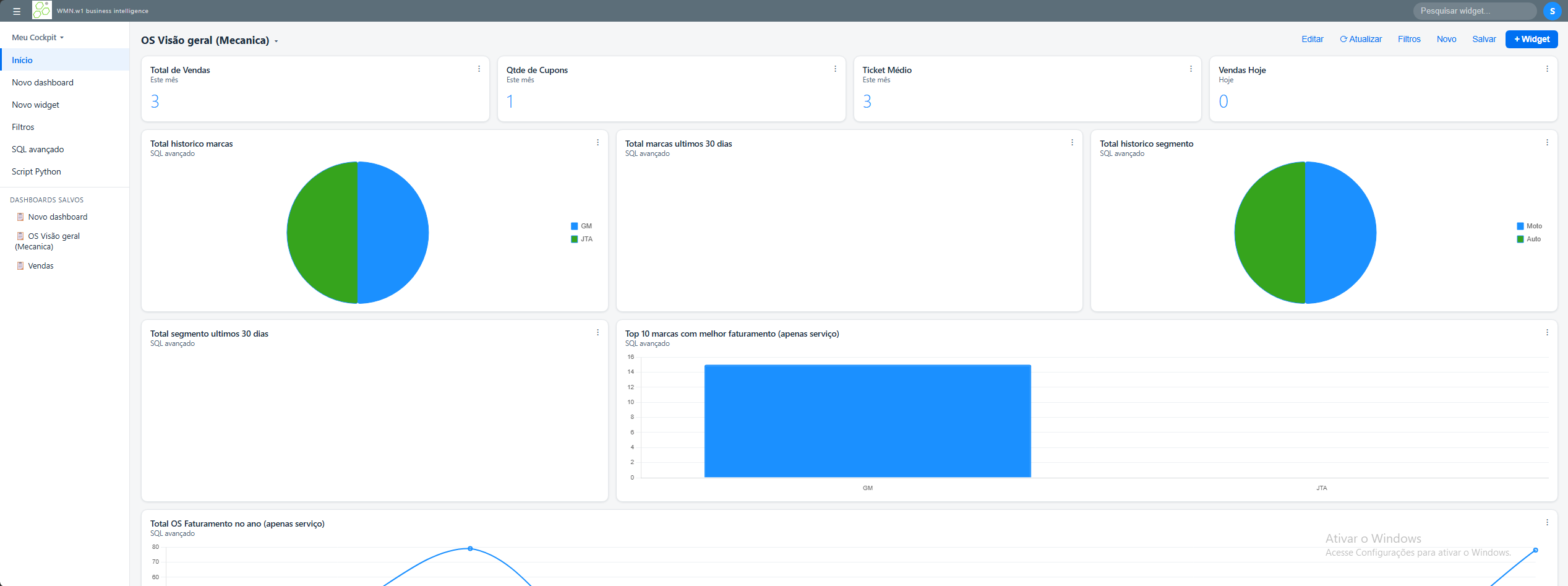Open options menu of Total historico segmento
Image resolution: width=1568 pixels, height=586 pixels.
point(1547,142)
